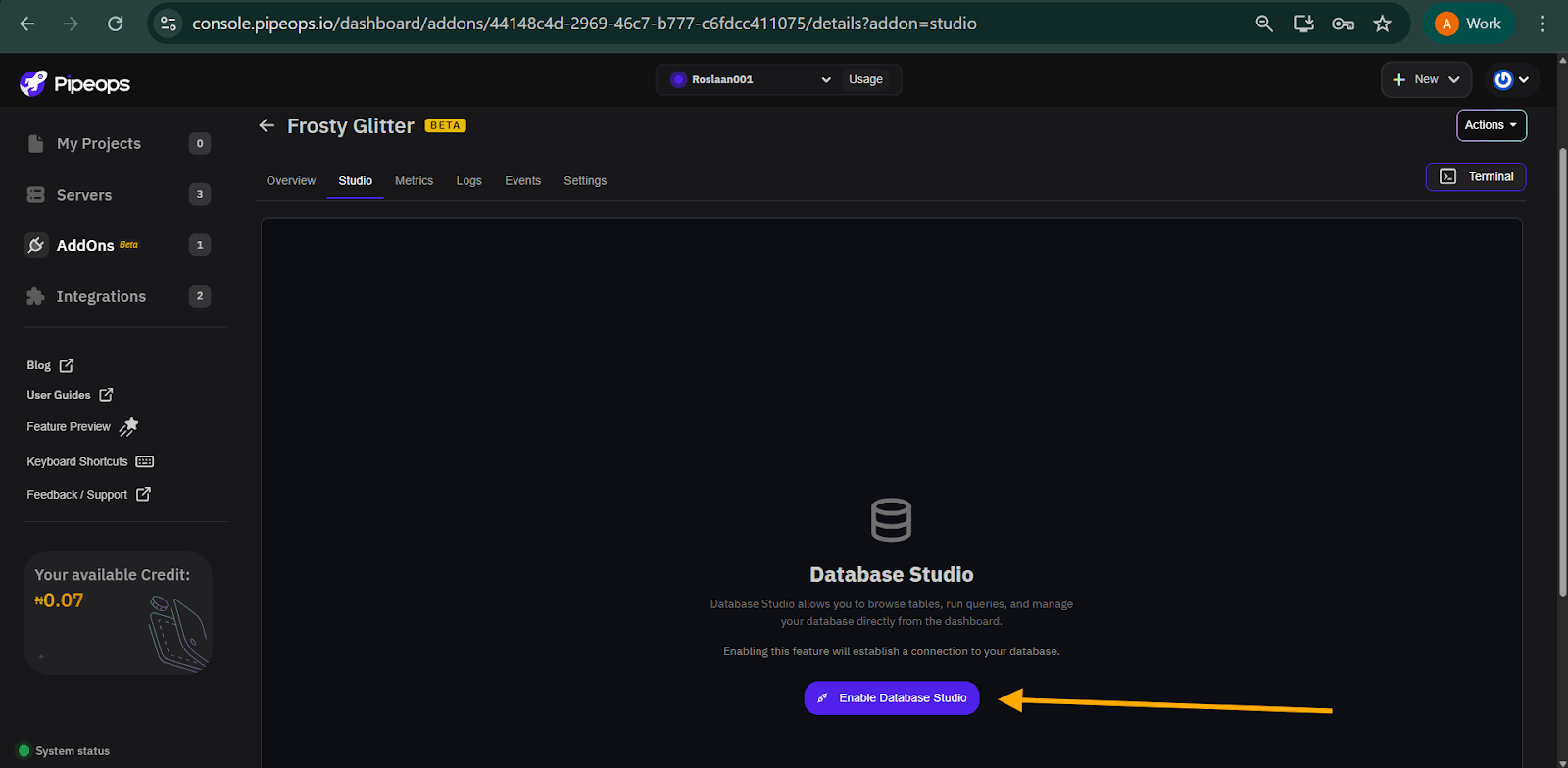The width and height of the screenshot is (1568, 768).
Task: Open the New dropdown menu
Action: tap(1426, 79)
